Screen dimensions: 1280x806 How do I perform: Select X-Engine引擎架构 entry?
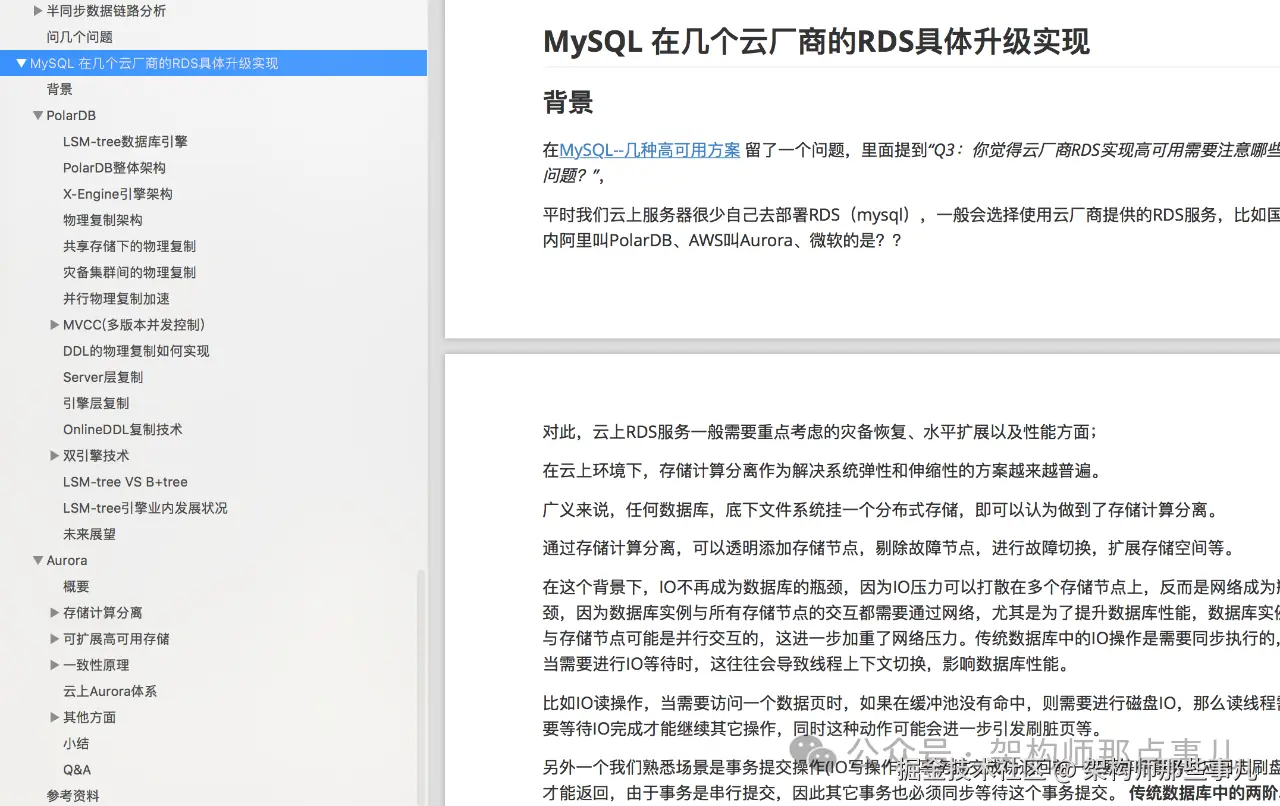pyautogui.click(x=117, y=193)
